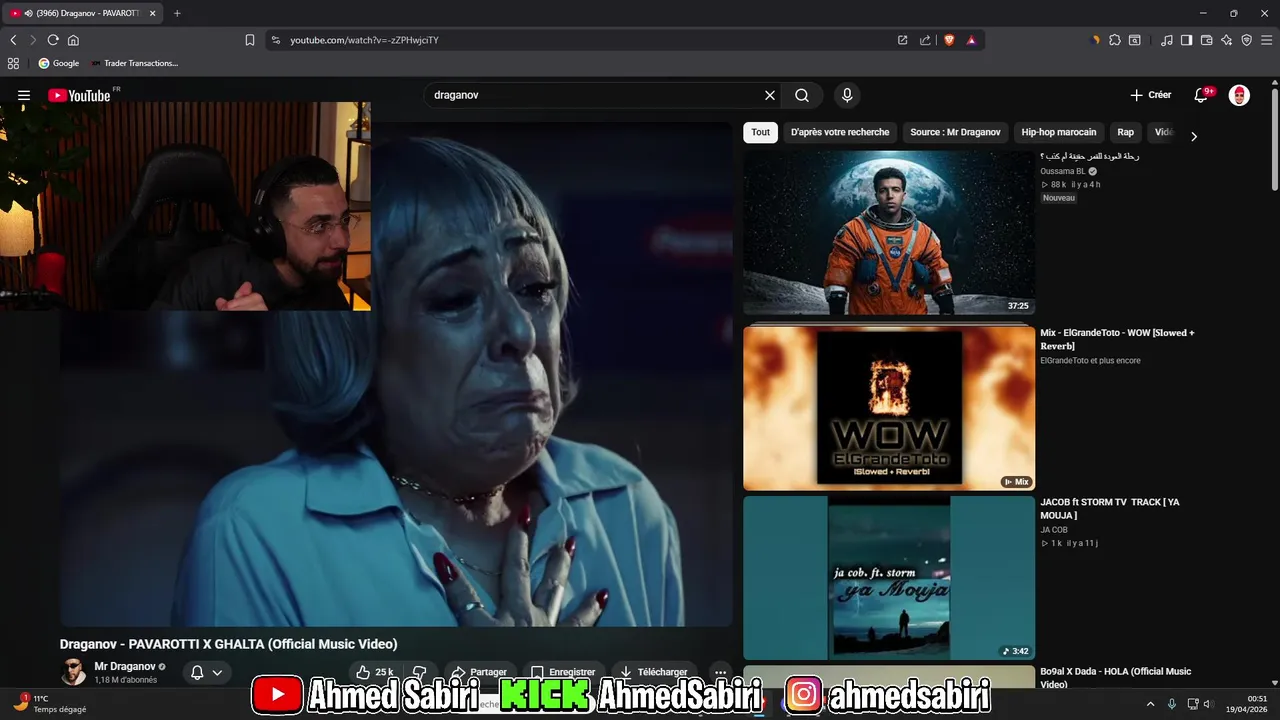Show more filter chips with arrow
Screen dimensions: 1280x720
pos(1193,136)
